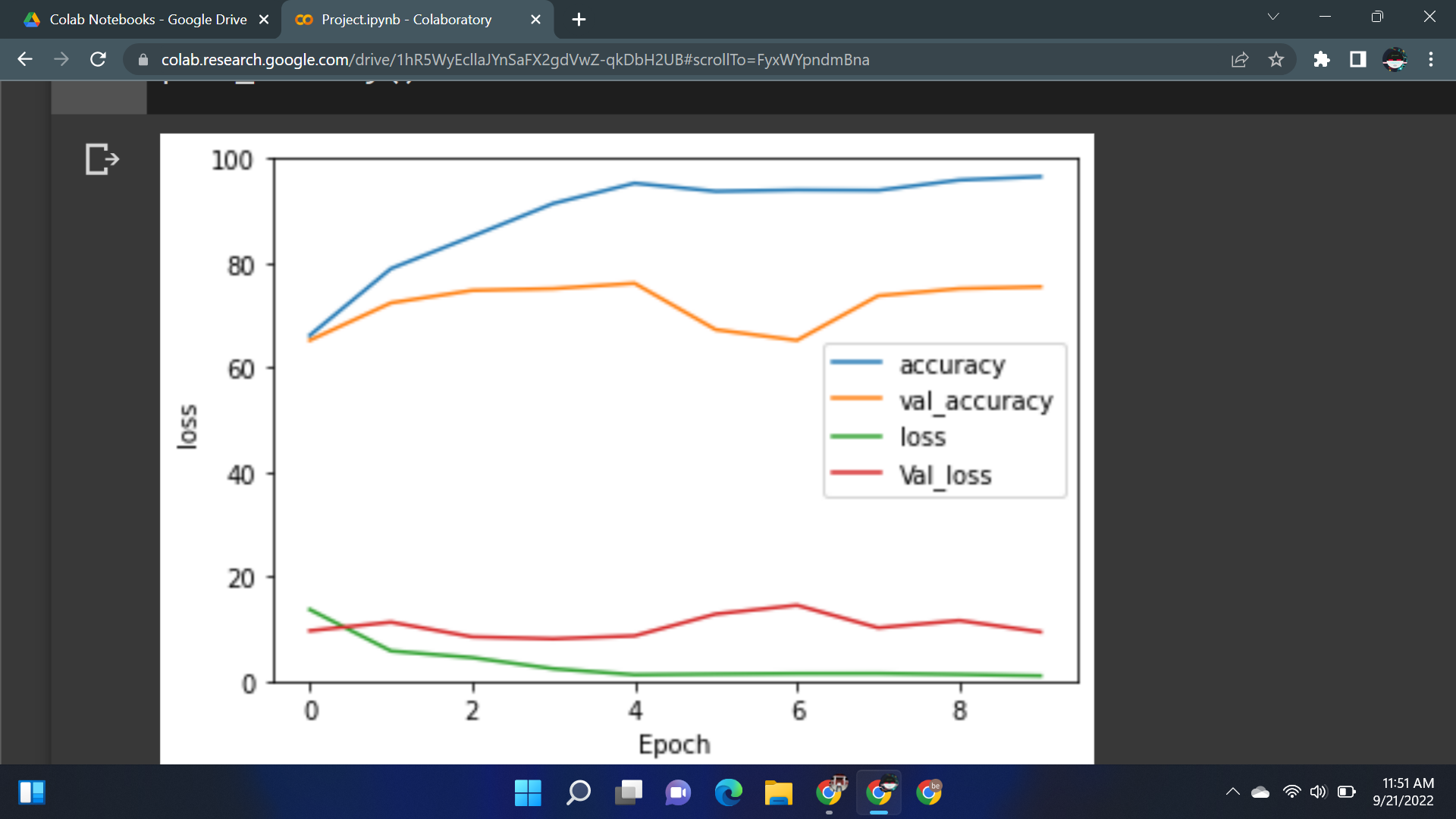Viewport: 1456px width, 819px height.
Task: Open the first Chrome taskbar icon
Action: [830, 792]
